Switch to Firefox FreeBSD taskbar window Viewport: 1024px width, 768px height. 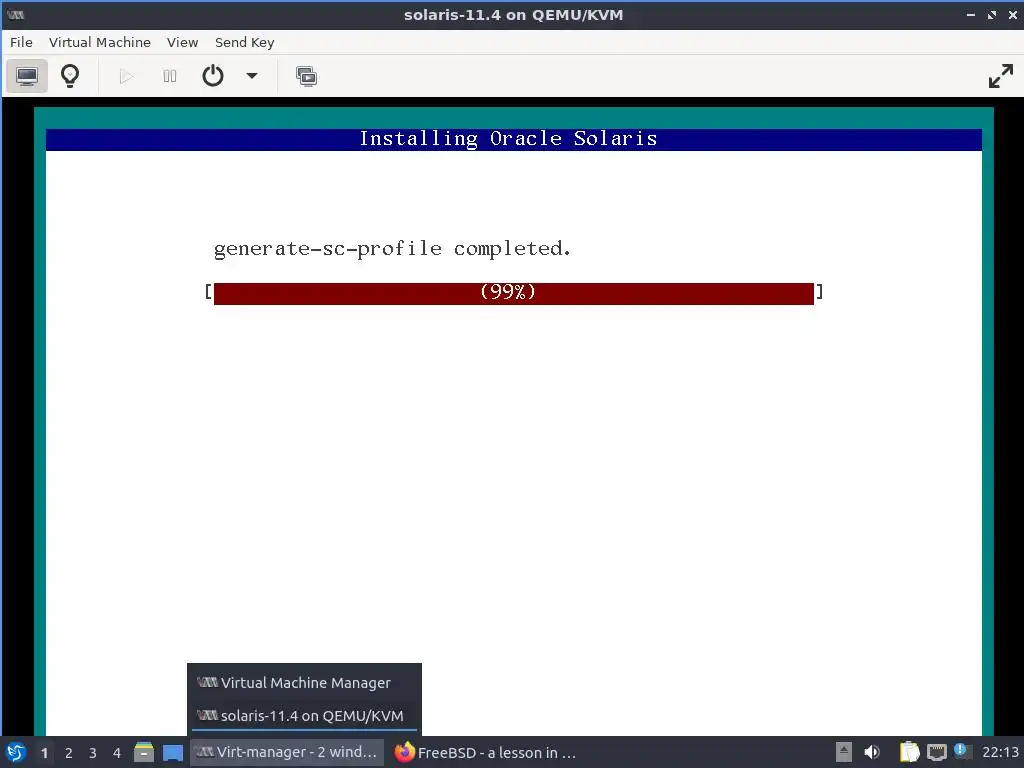tap(487, 752)
